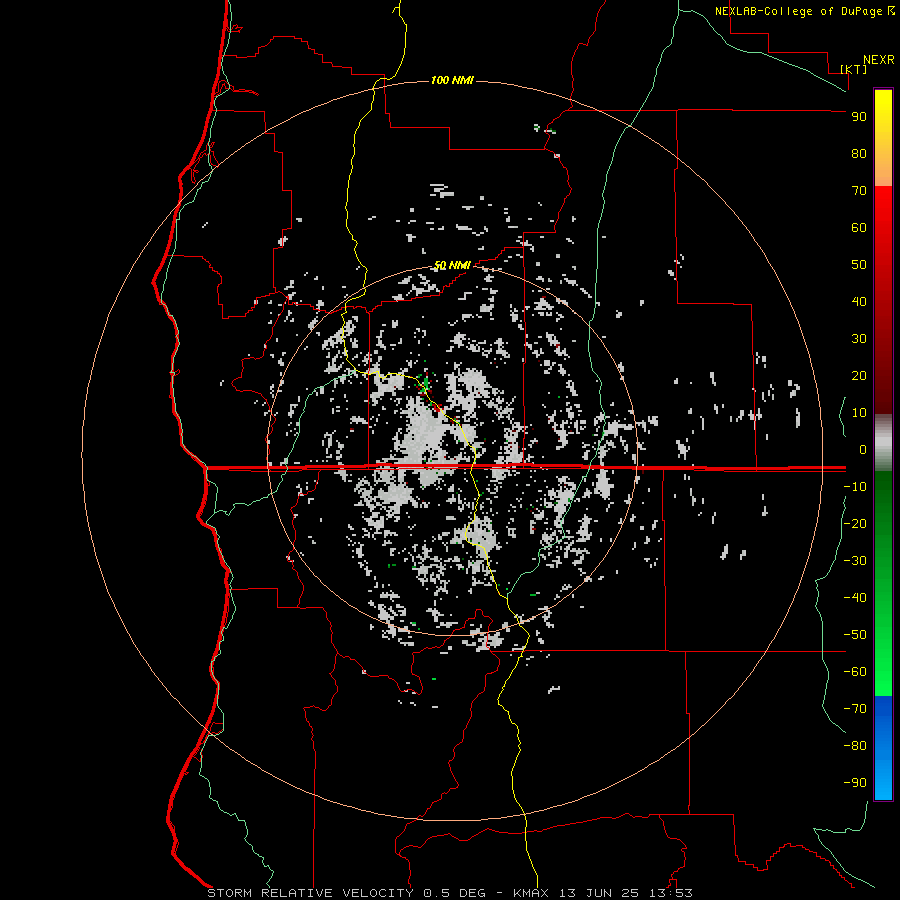Click the blue segment of the color bar
Viewport: 900px width, 900px height.
[883, 748]
